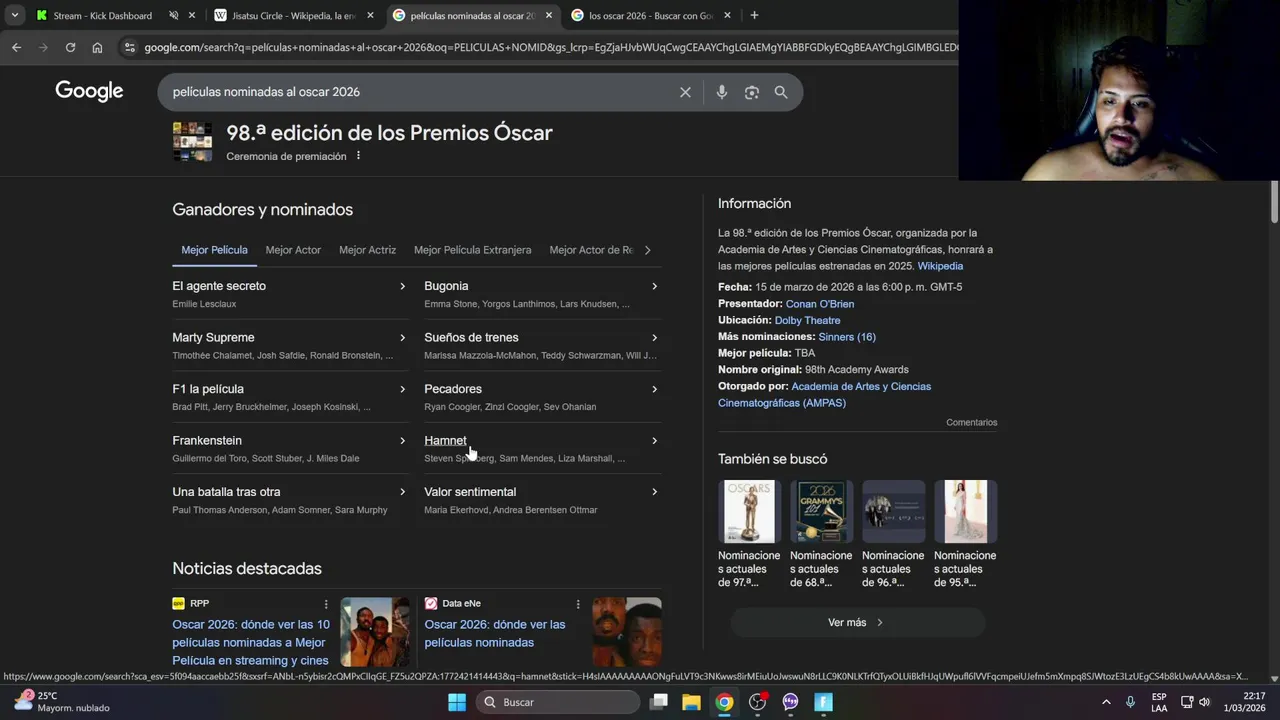
Task: Open Una batalla tras otra link
Action: (x=226, y=492)
